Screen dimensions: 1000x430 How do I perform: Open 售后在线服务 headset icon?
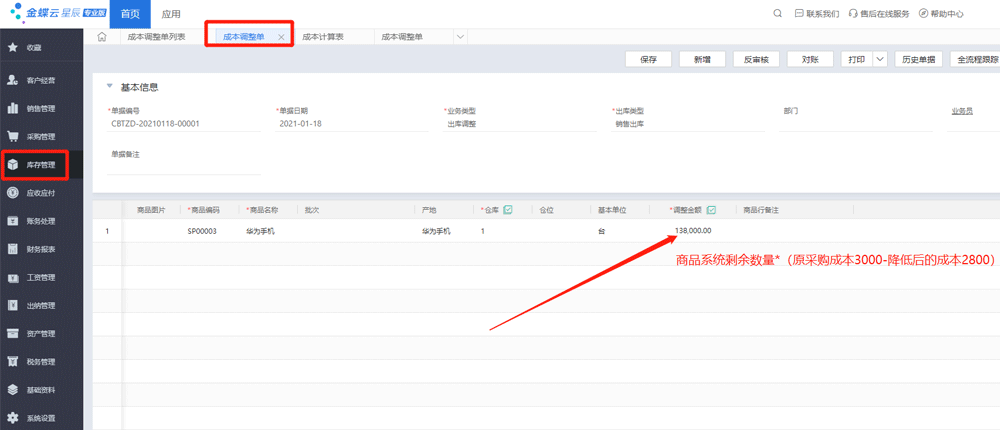pos(852,14)
